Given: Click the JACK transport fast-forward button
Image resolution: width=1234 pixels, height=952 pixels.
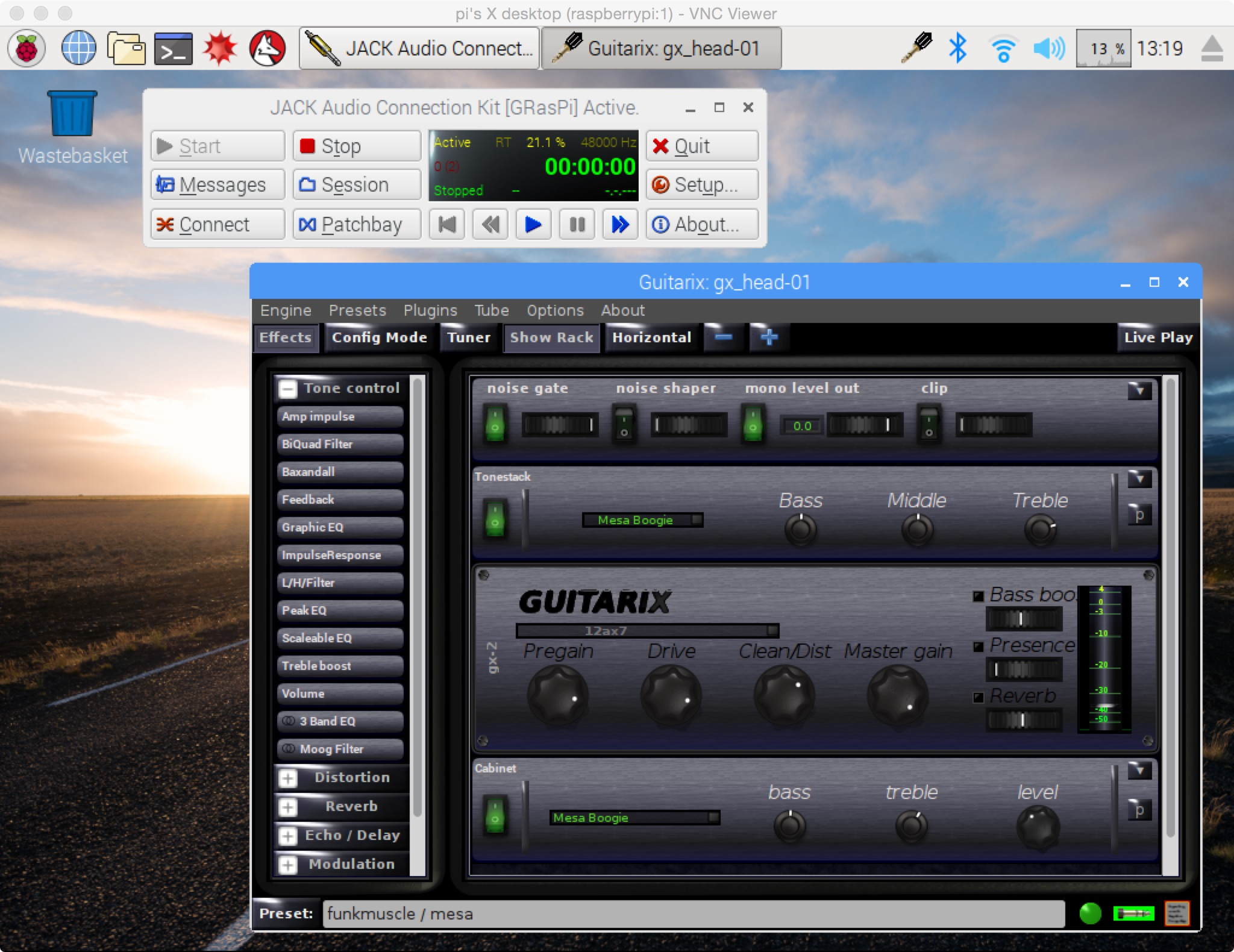Looking at the screenshot, I should (x=620, y=225).
